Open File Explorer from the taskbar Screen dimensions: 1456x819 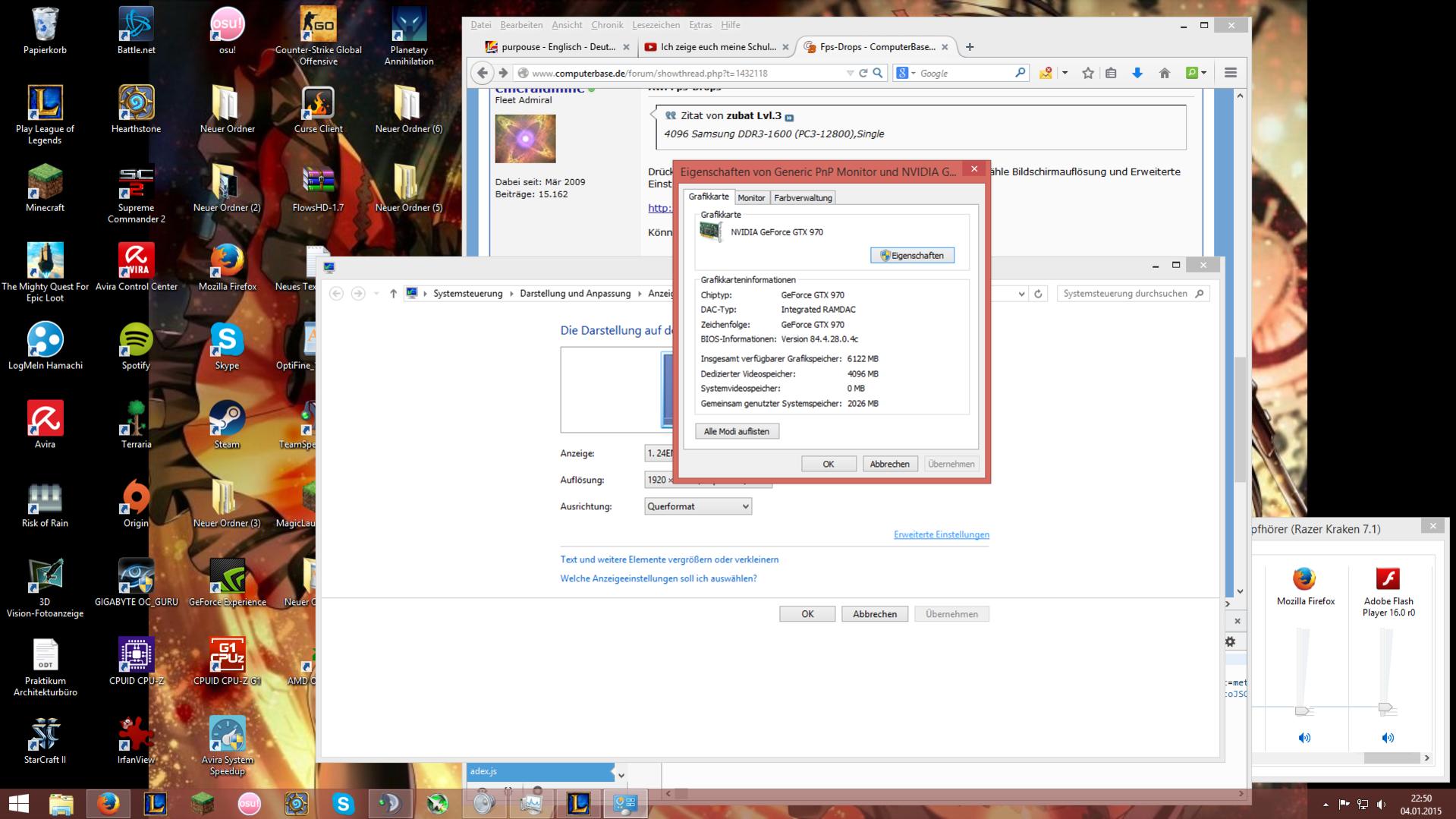pos(61,804)
